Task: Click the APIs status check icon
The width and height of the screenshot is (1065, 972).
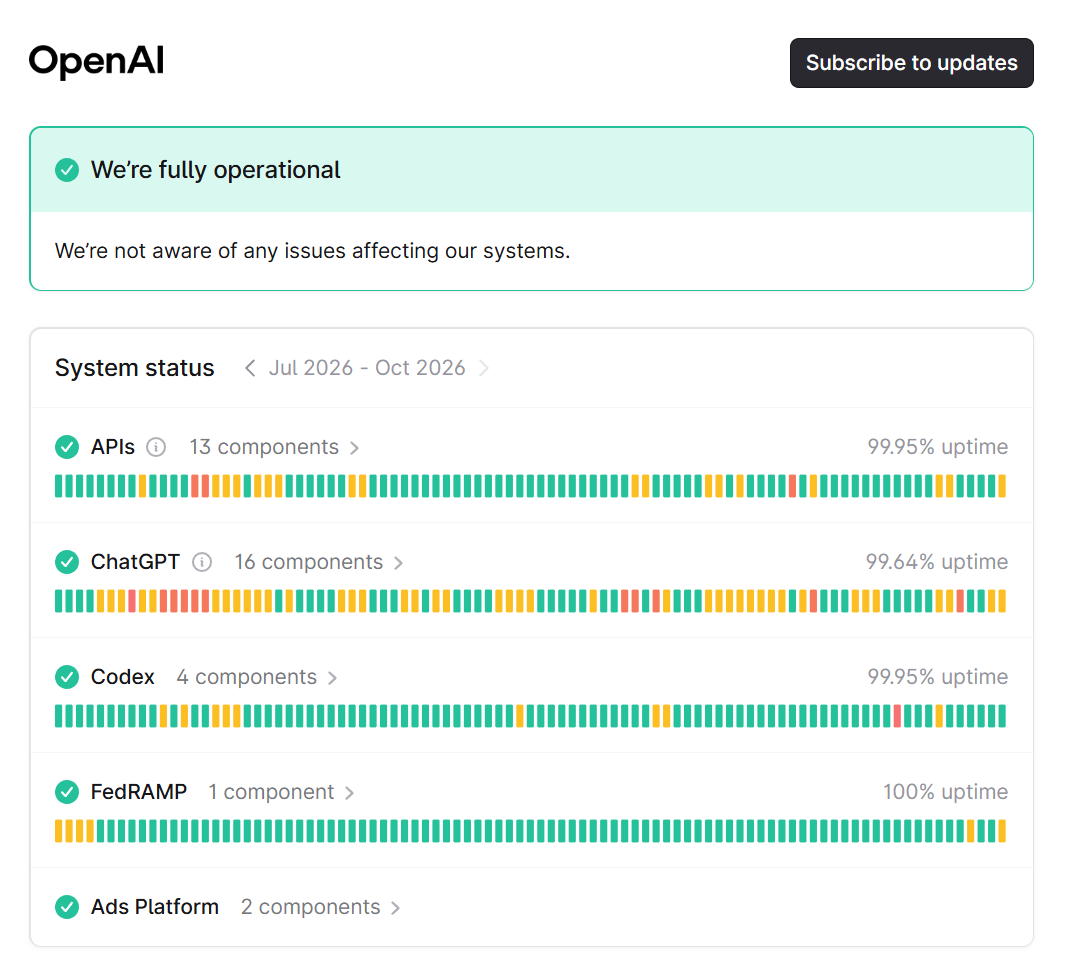Action: 67,447
